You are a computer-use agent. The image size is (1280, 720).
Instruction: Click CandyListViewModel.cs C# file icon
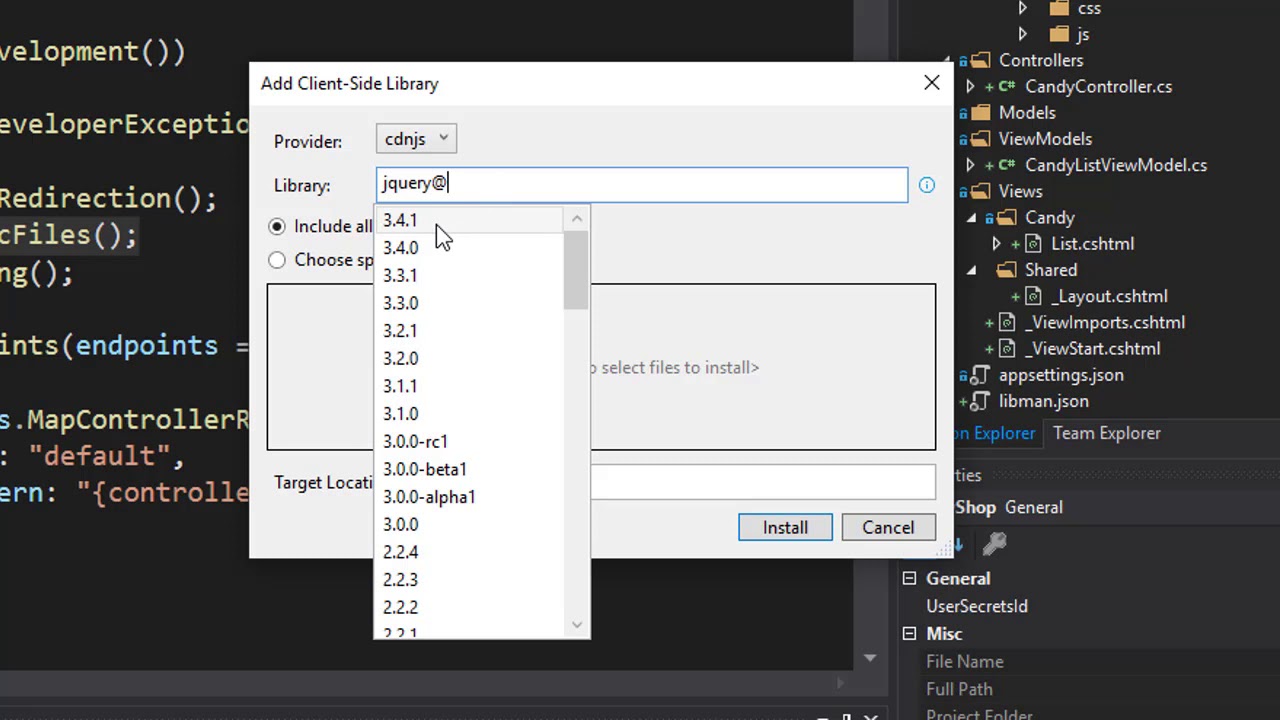1007,165
